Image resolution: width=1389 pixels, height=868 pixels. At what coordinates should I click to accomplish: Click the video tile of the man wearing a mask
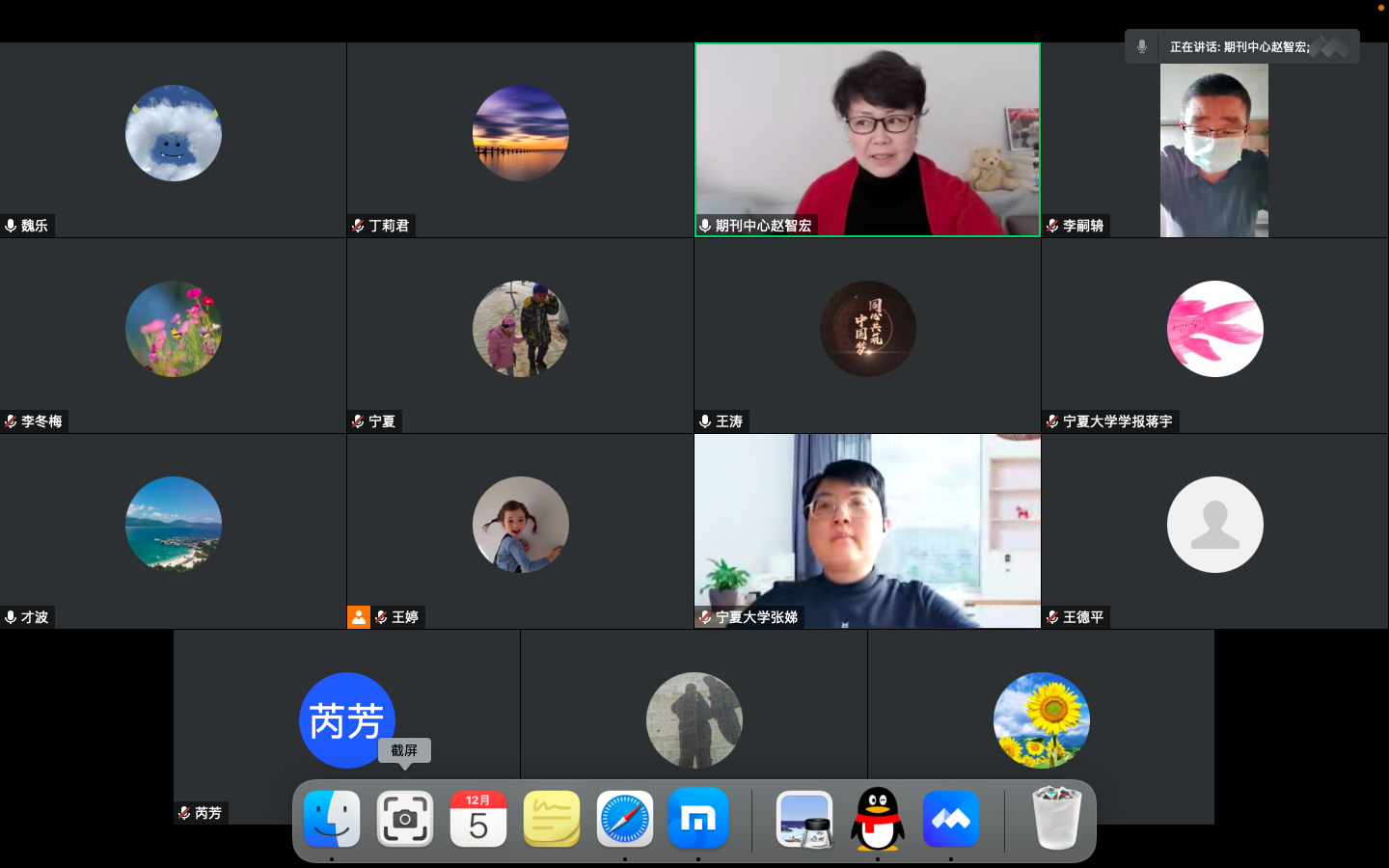(1213, 149)
